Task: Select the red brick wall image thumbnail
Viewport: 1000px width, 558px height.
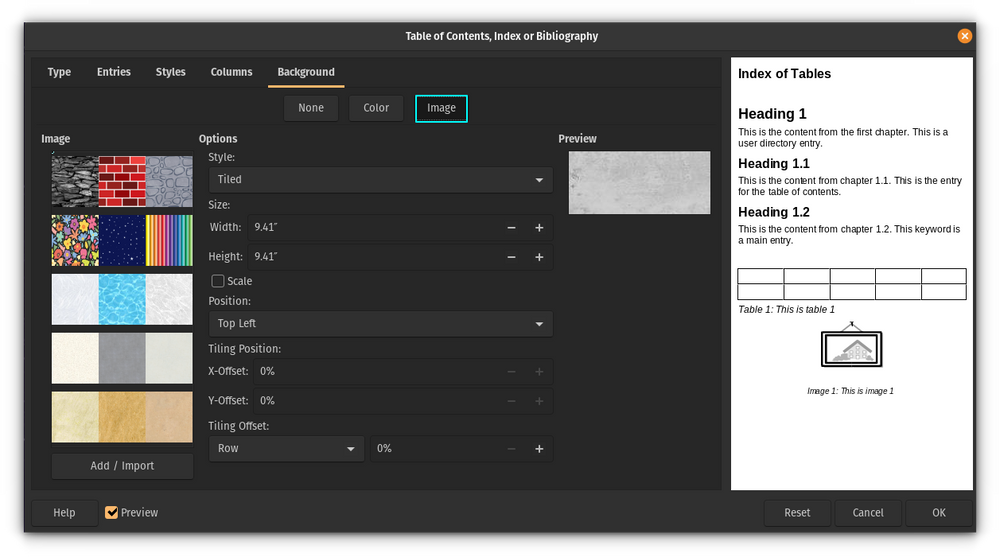Action: 122,180
